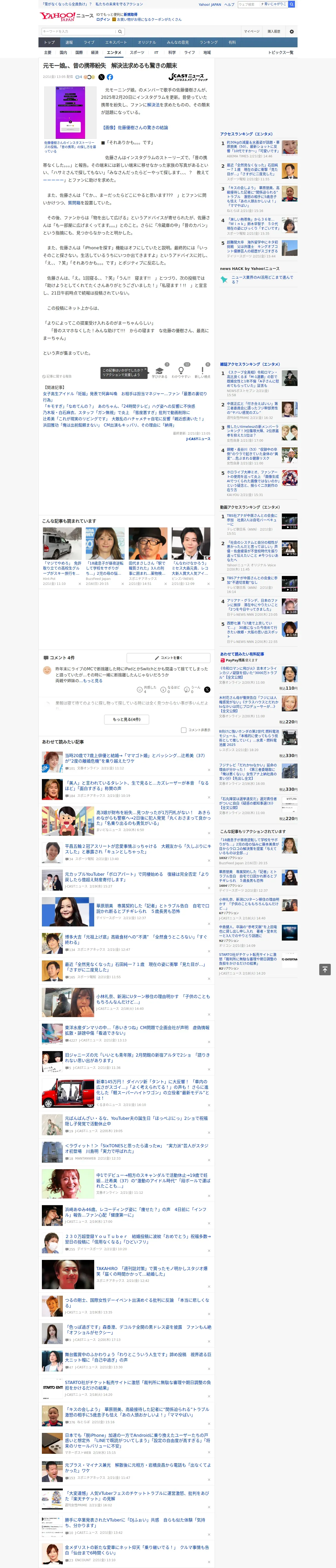Open the 速報 navigation tab

click(69, 43)
